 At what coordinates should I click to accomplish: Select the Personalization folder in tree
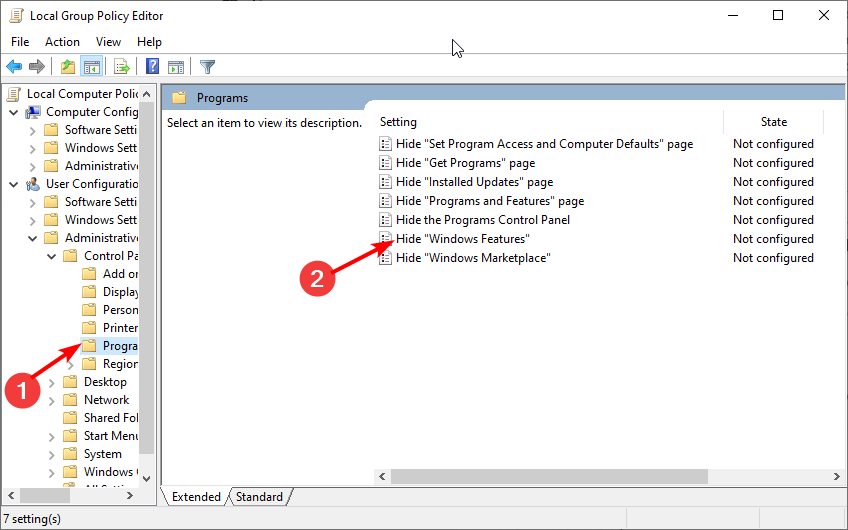pyautogui.click(x=120, y=310)
